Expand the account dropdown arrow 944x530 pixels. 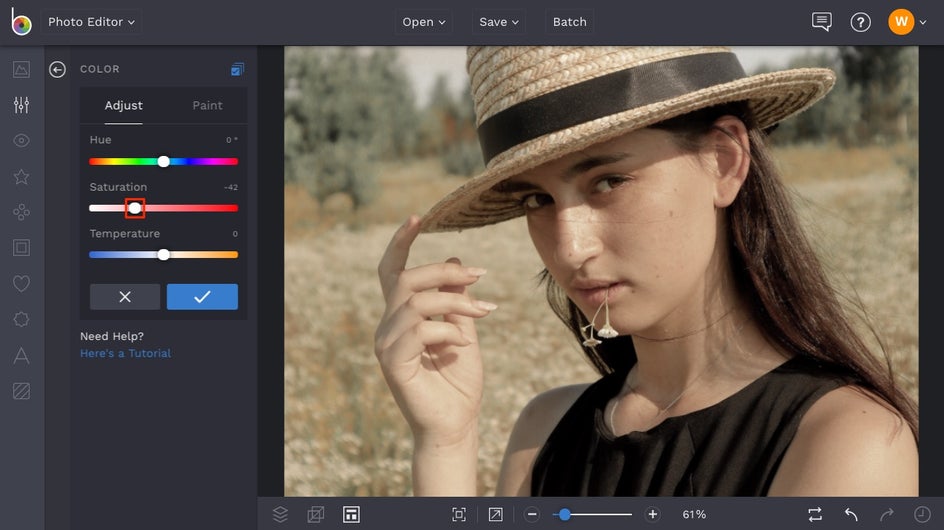click(923, 22)
